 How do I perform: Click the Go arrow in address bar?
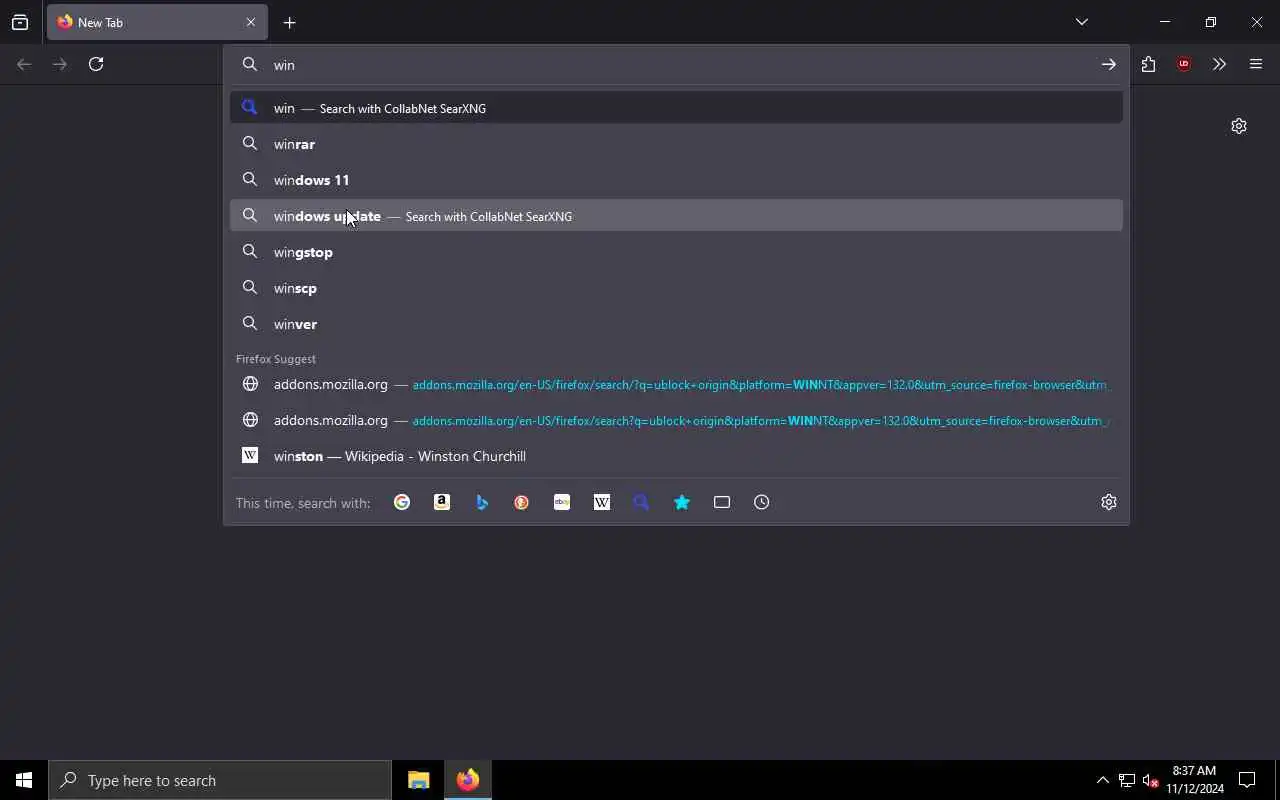1109,64
